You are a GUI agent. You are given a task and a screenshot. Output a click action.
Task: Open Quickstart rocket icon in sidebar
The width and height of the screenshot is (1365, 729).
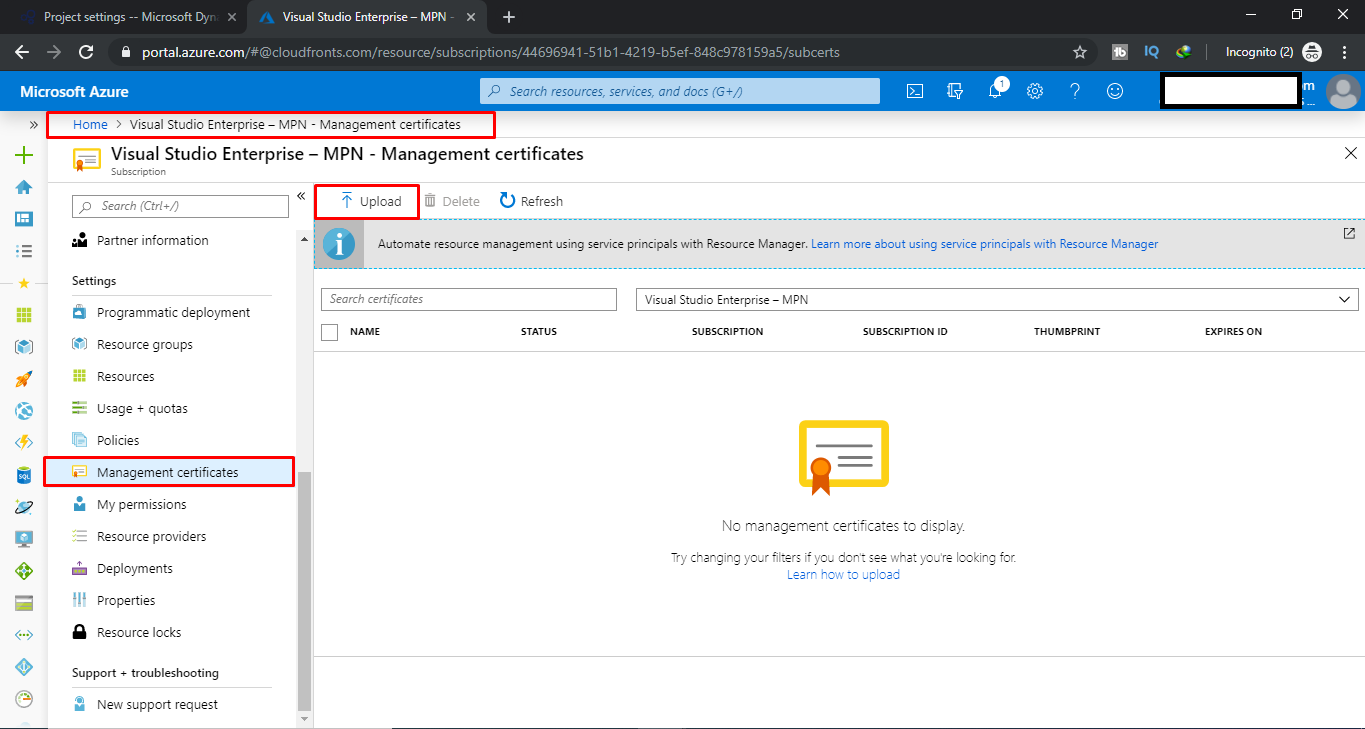click(x=24, y=379)
